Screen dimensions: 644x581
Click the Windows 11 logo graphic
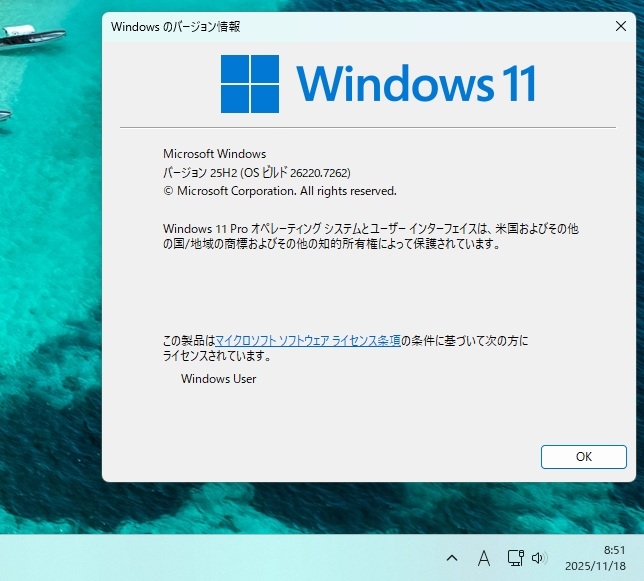378,84
